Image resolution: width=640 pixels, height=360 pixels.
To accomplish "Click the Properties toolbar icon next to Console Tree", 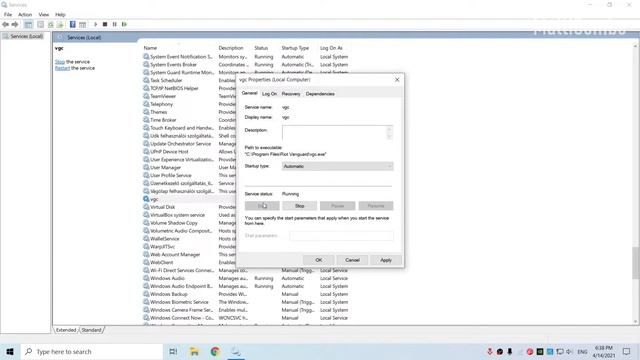I will (40, 24).
